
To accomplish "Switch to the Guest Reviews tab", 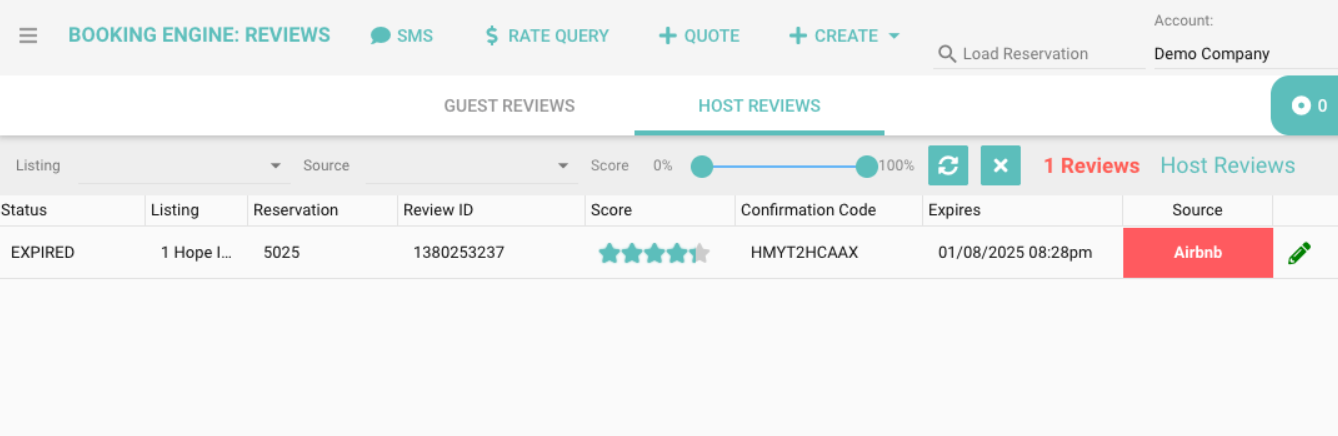I will pos(509,106).
